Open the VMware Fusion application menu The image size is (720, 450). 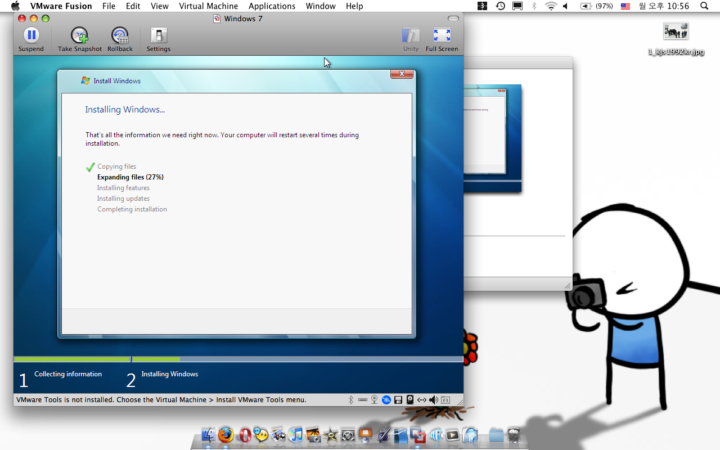61,6
